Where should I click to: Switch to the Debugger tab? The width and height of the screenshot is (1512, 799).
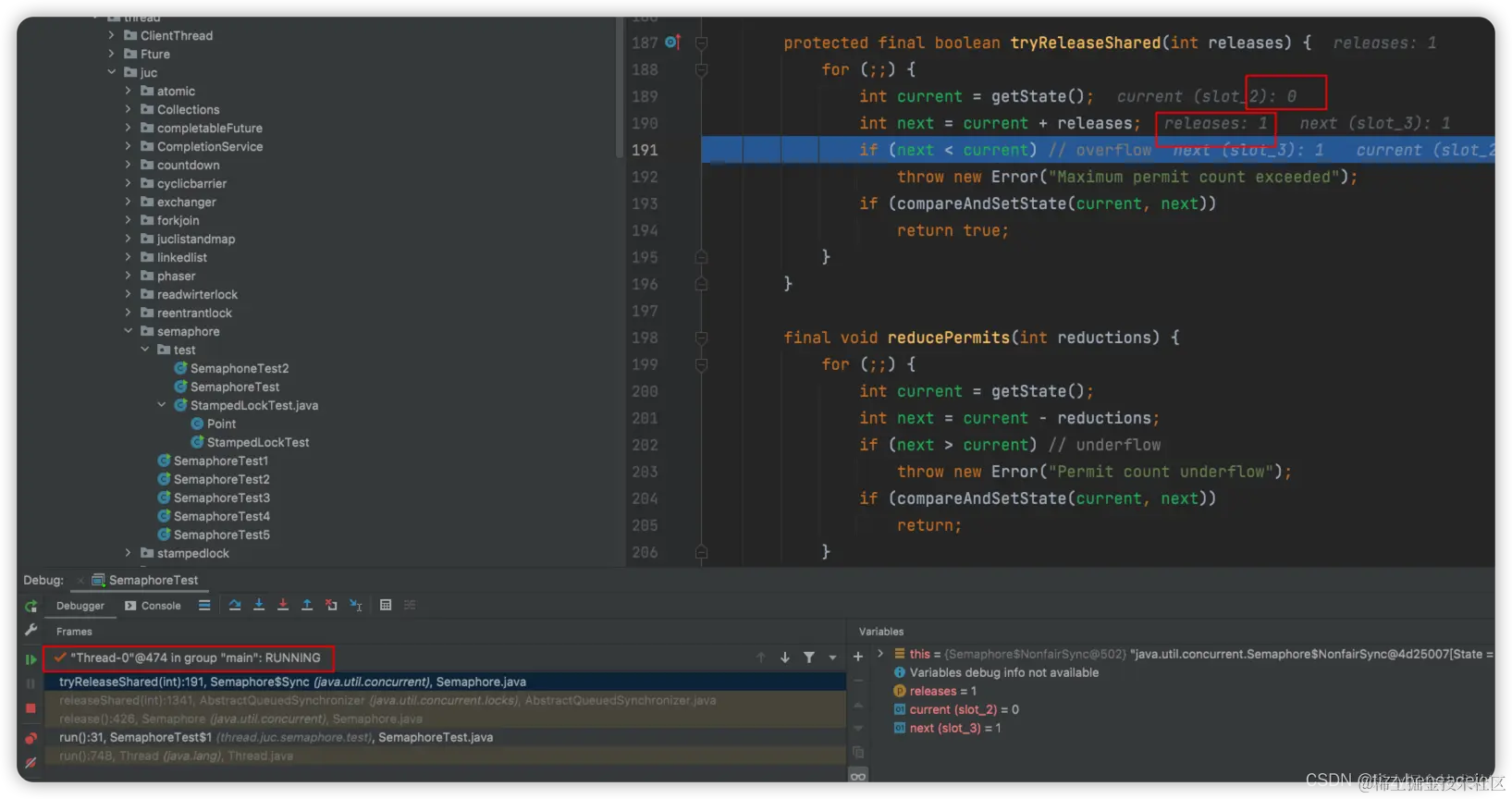(80, 606)
